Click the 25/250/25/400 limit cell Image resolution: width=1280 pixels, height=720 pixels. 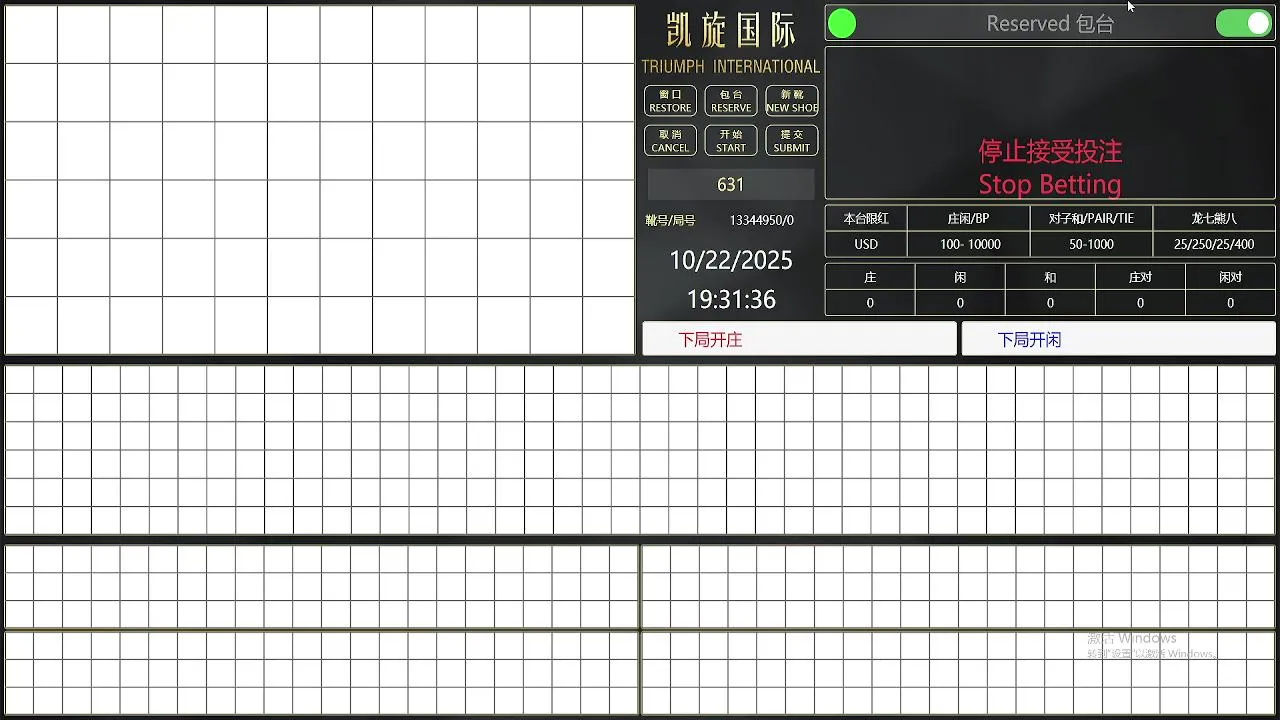1214,244
